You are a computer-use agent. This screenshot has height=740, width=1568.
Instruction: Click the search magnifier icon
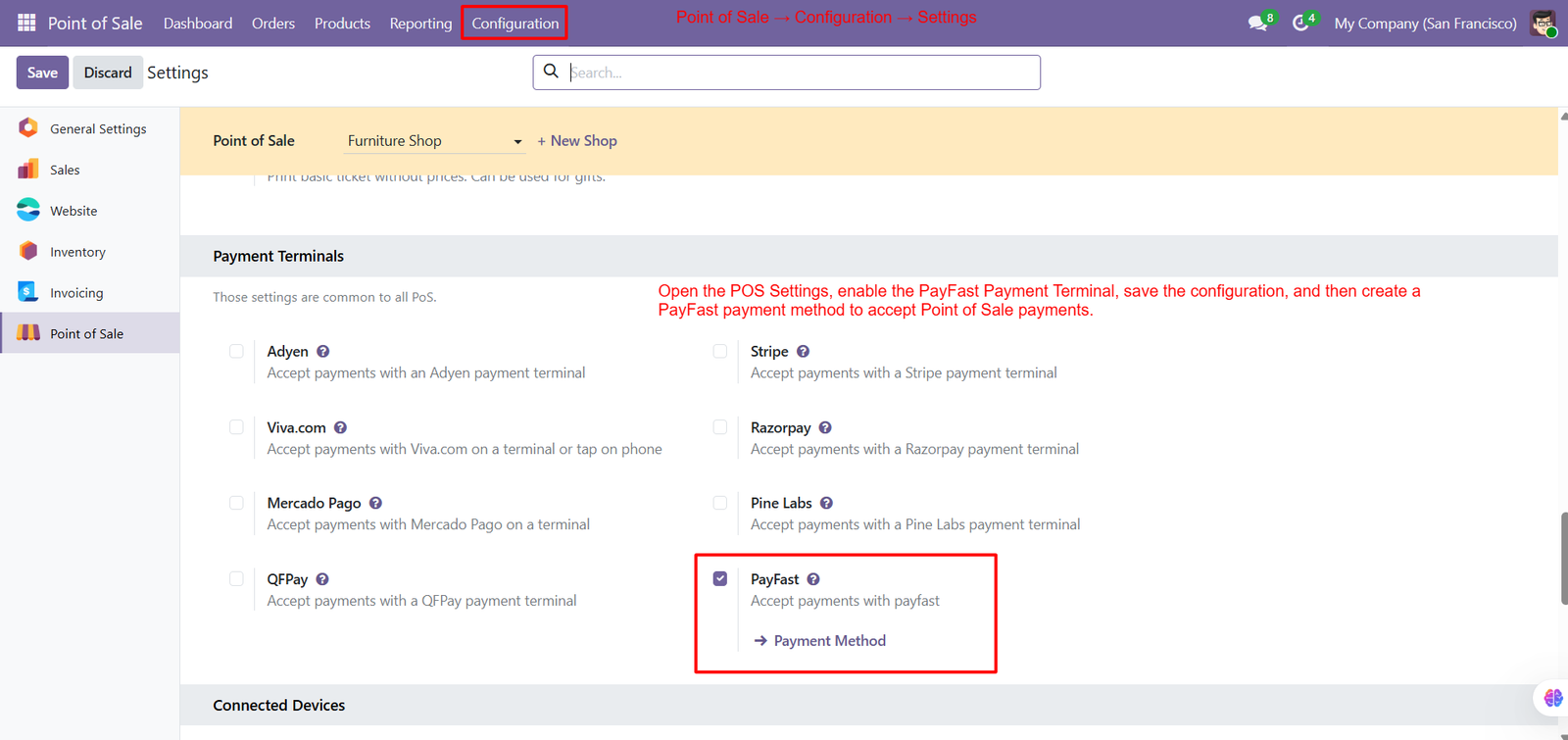coord(551,72)
